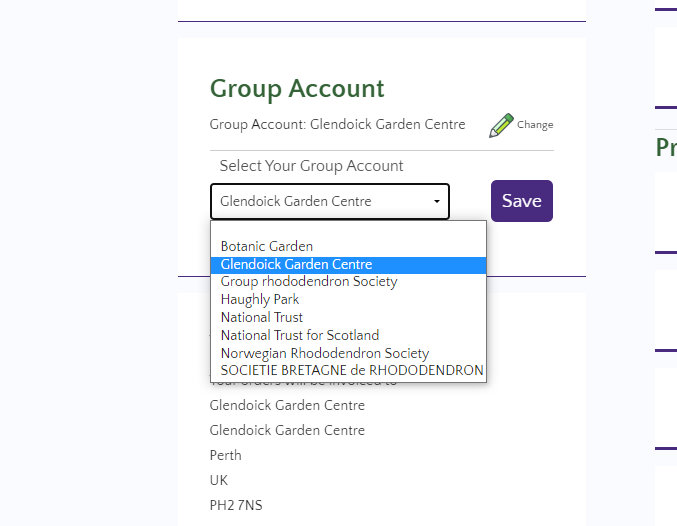The image size is (677, 526).
Task: Click the Perth address line
Action: tap(226, 455)
